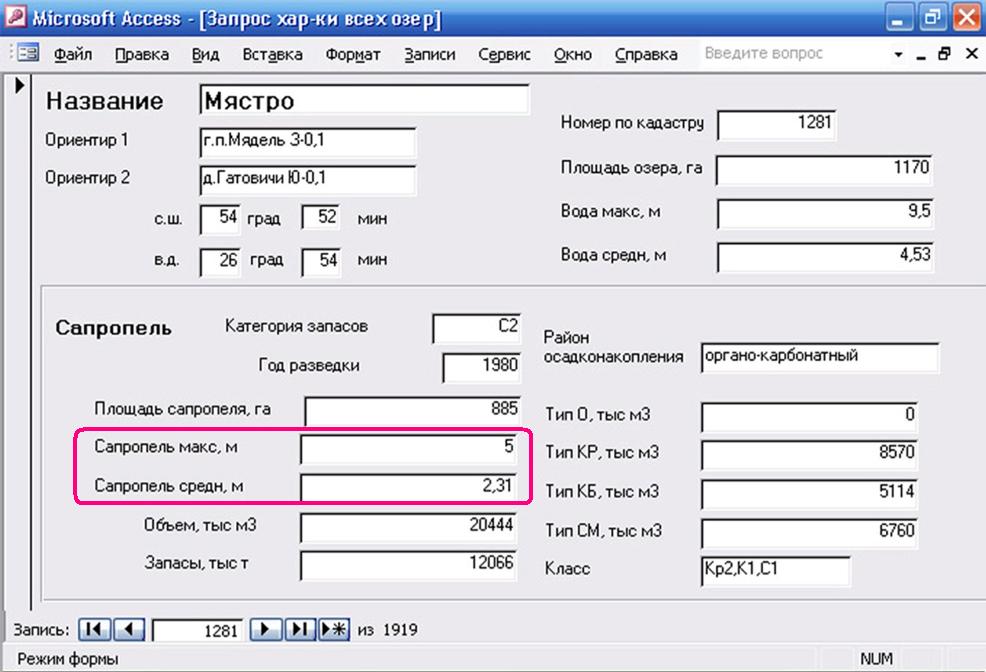
Task: Click the Введите вопрос help box
Action: [795, 53]
